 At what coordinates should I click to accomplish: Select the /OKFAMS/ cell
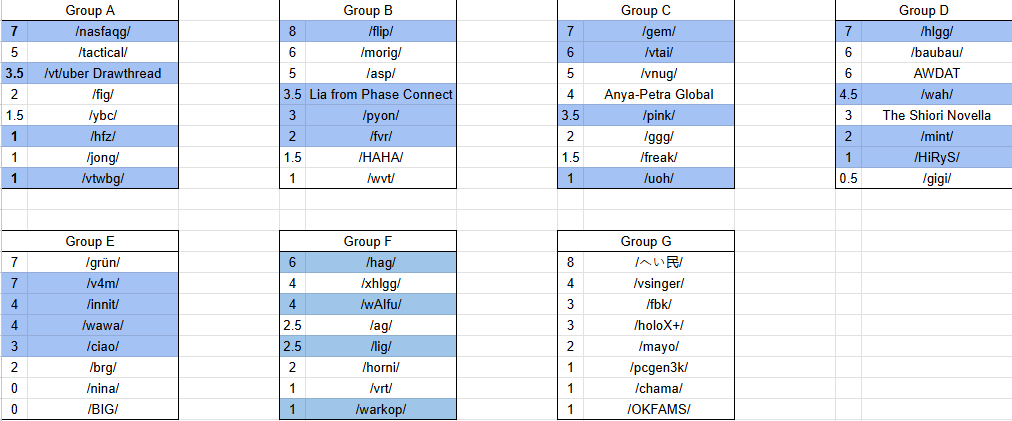click(659, 409)
